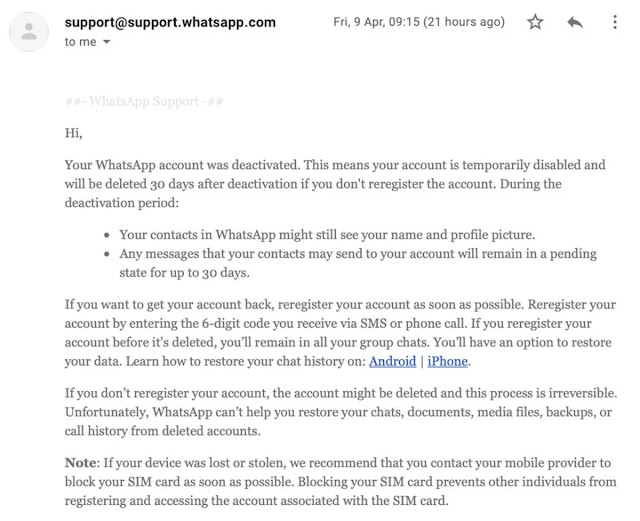Click the faded '##- WhatsApp Support -##' header
Image resolution: width=640 pixels, height=521 pixels.
click(144, 101)
